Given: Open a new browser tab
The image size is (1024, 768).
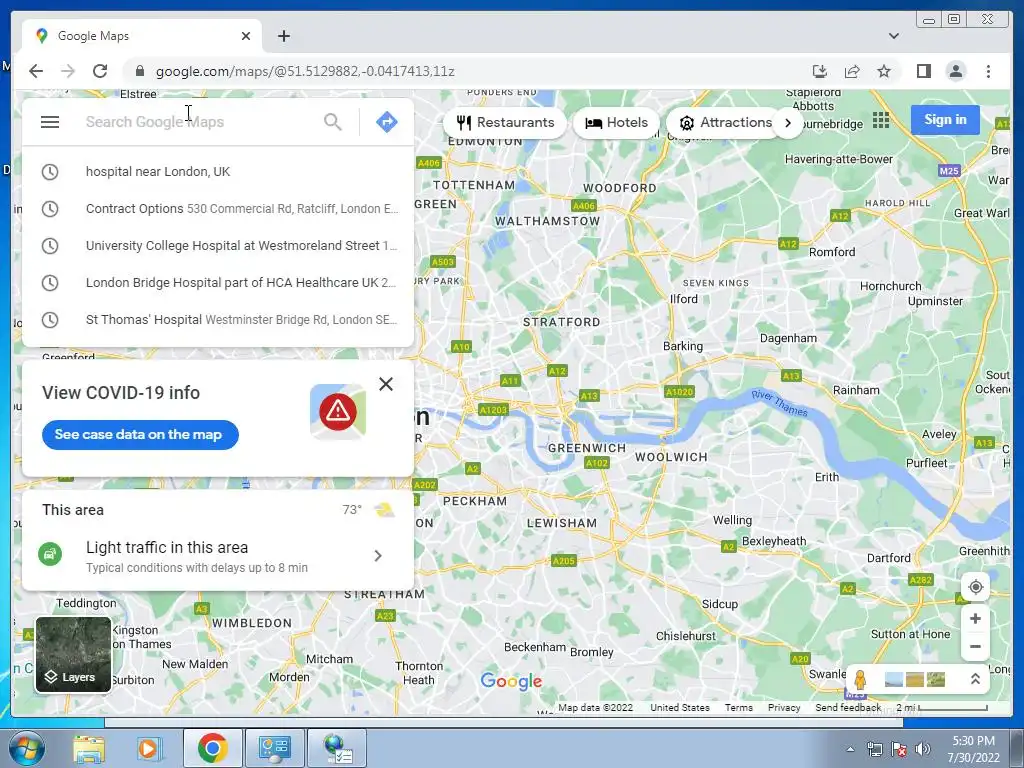Looking at the screenshot, I should (x=283, y=36).
